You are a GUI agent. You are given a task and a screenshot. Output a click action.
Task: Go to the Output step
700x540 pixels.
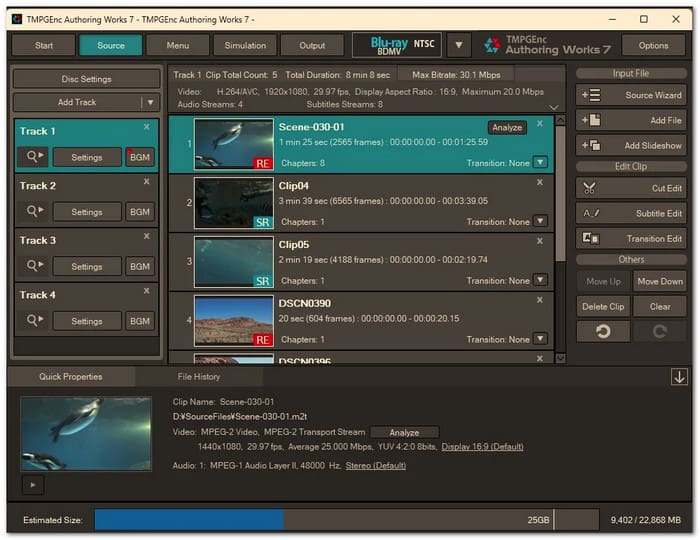(312, 46)
